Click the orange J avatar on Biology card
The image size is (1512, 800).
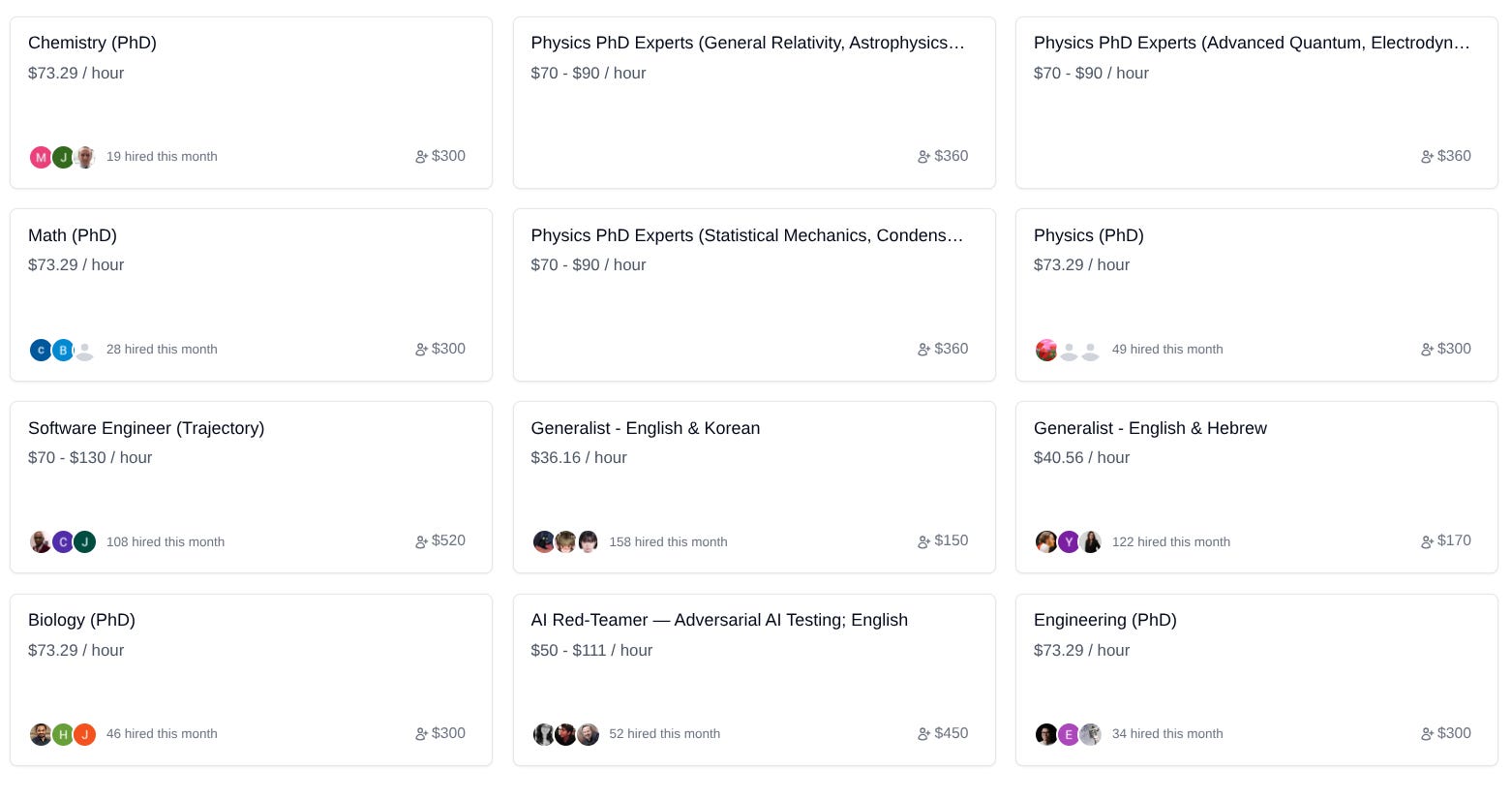(x=85, y=734)
